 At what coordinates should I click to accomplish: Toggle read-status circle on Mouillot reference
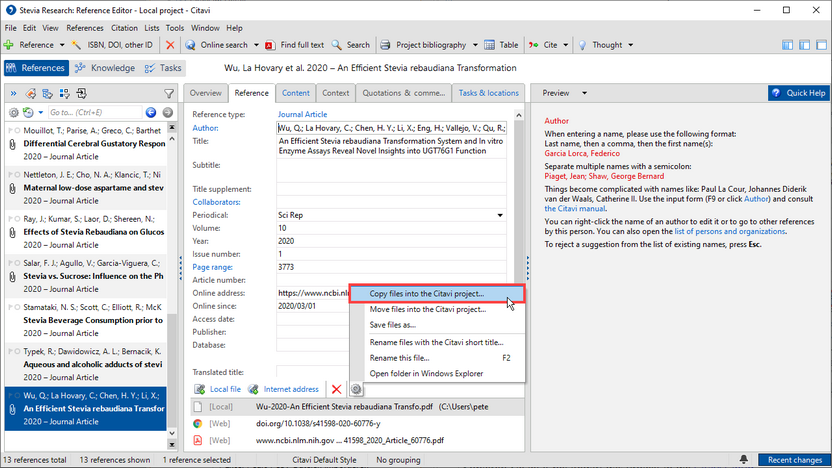18,131
